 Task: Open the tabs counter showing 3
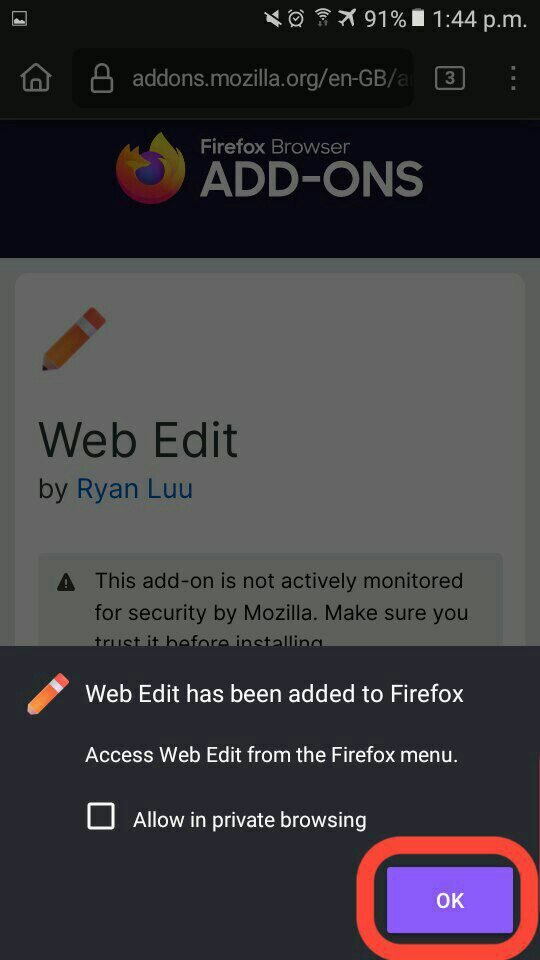(x=450, y=78)
